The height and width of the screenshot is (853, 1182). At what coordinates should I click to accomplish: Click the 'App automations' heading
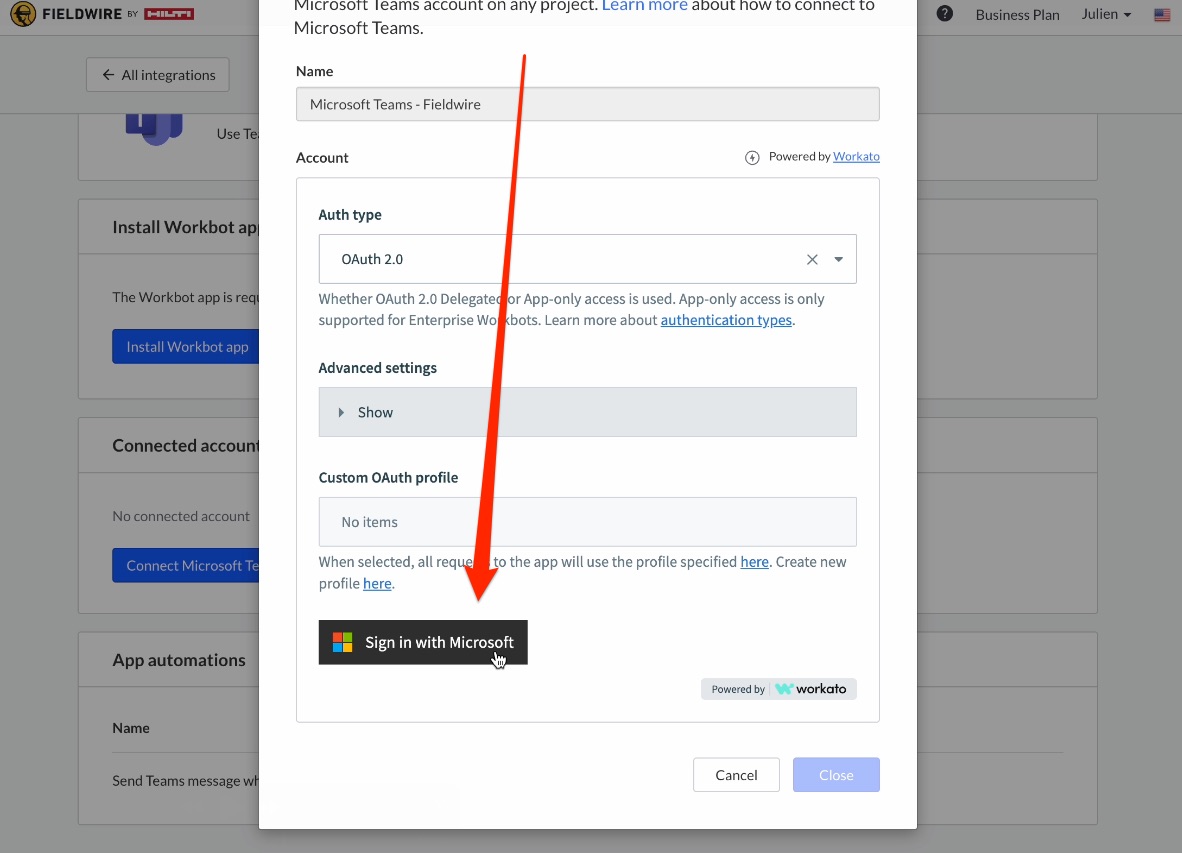click(x=179, y=660)
